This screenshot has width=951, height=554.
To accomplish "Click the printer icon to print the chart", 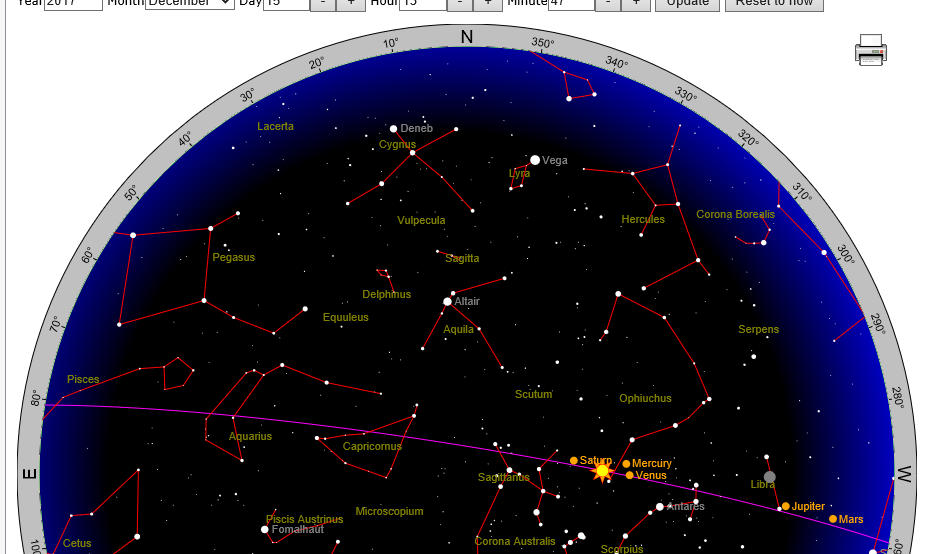I will pos(871,49).
